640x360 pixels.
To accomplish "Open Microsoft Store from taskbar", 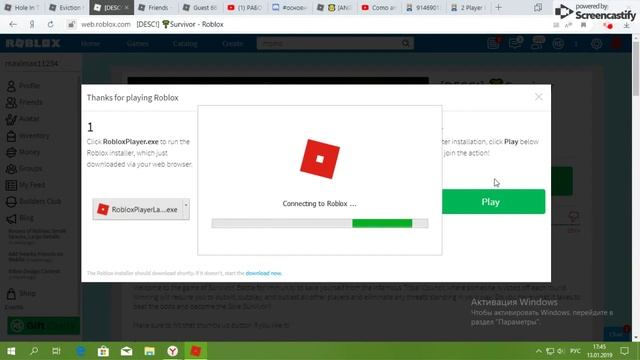I will coord(103,351).
